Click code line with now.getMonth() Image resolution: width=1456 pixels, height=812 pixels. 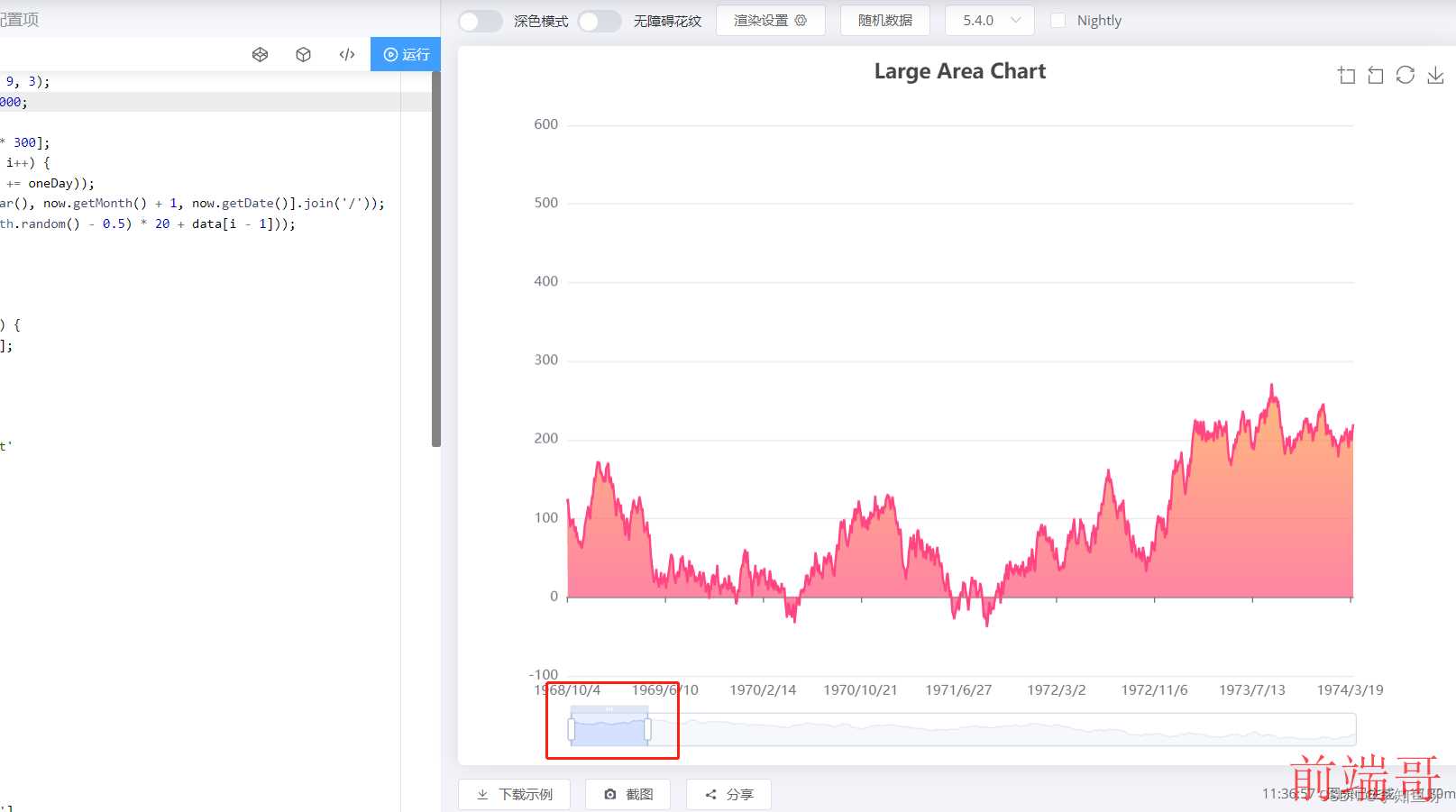pos(193,204)
